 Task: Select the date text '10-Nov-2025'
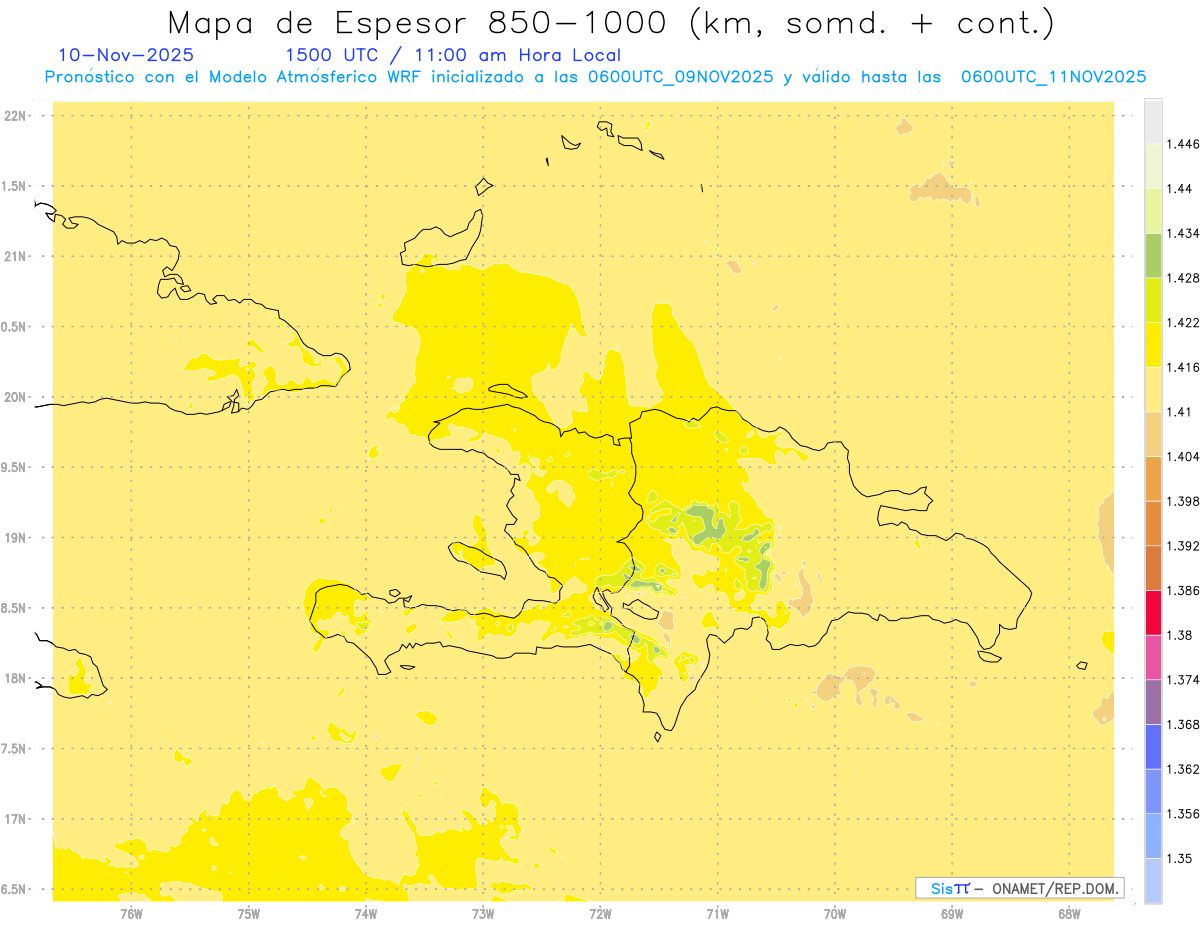click(x=126, y=55)
